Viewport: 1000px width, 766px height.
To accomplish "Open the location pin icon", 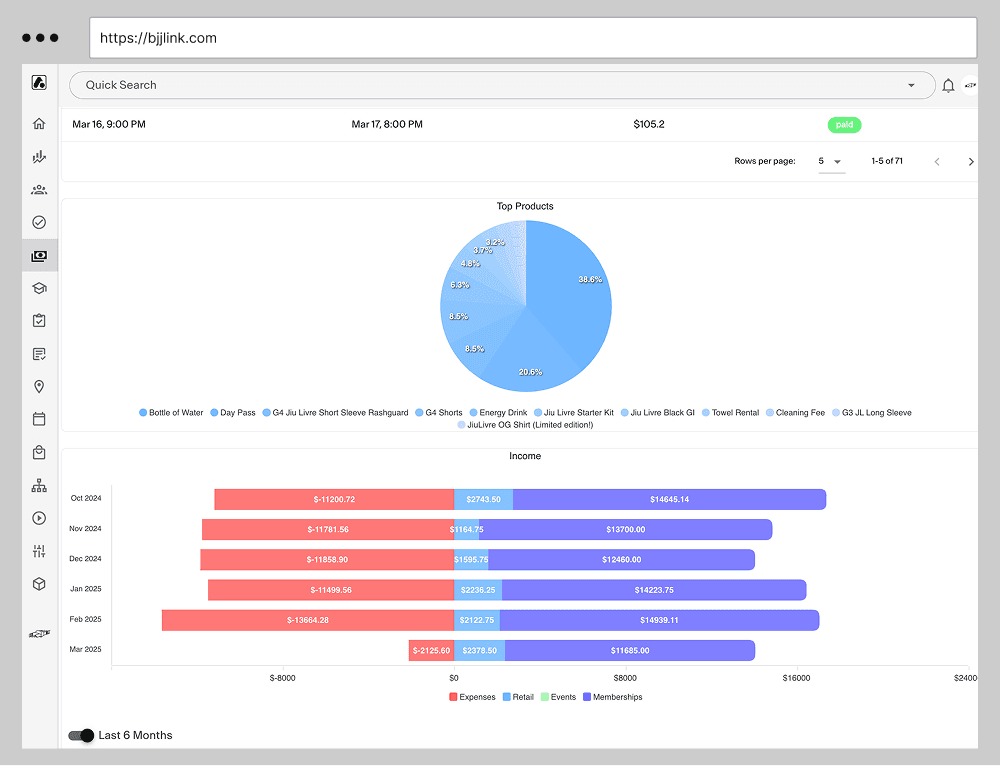I will 39,386.
